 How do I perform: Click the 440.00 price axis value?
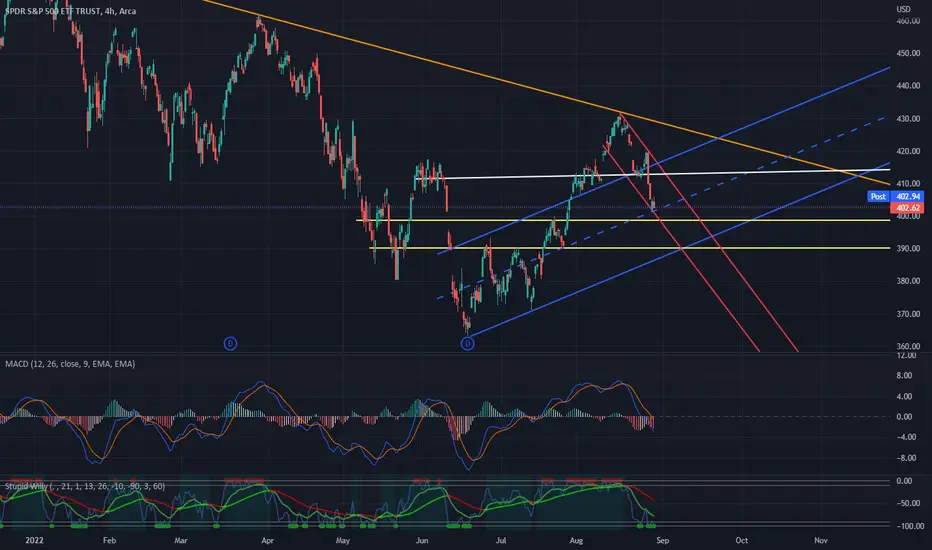(x=908, y=86)
